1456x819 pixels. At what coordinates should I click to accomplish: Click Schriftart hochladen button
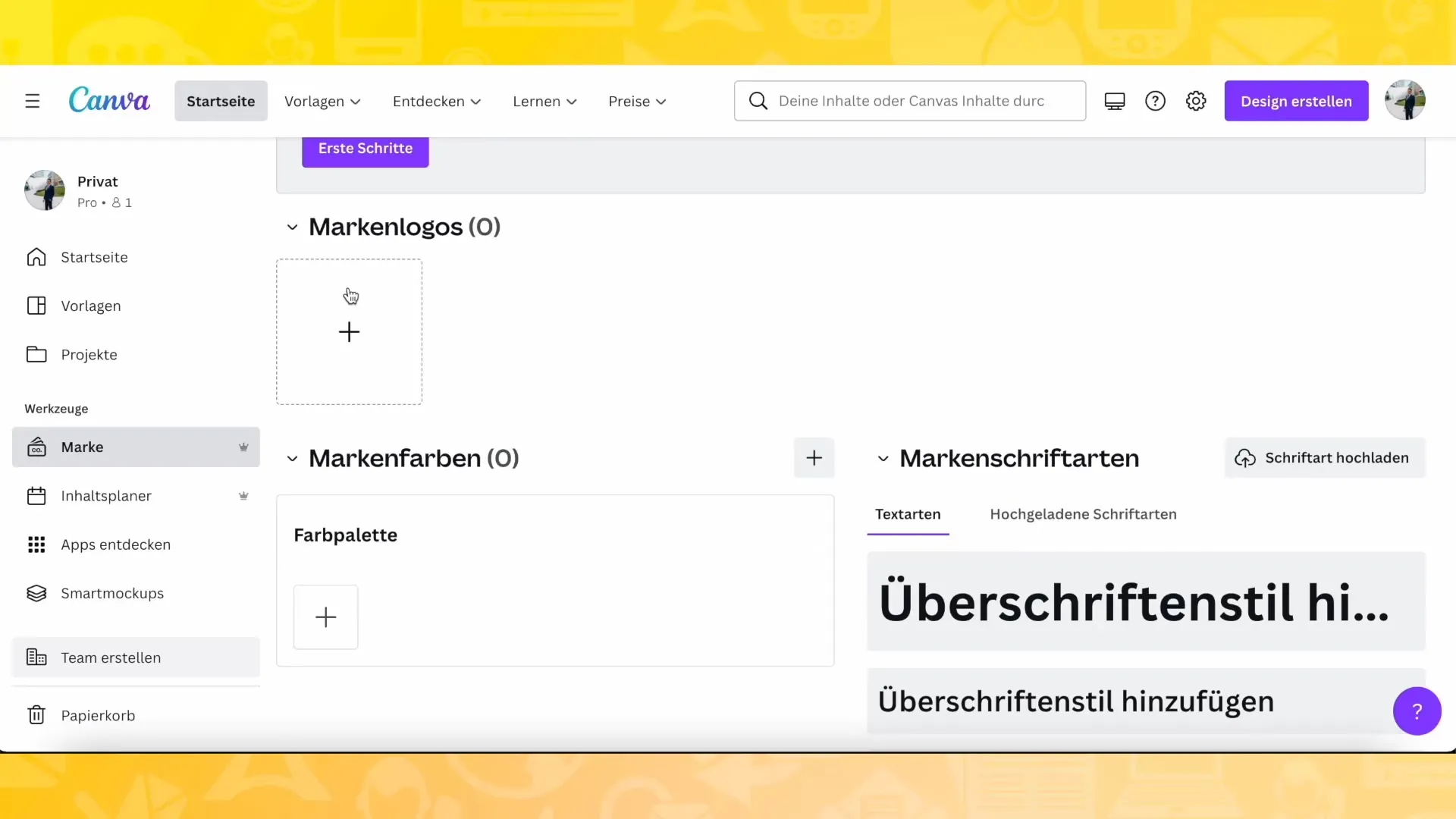coord(1325,457)
